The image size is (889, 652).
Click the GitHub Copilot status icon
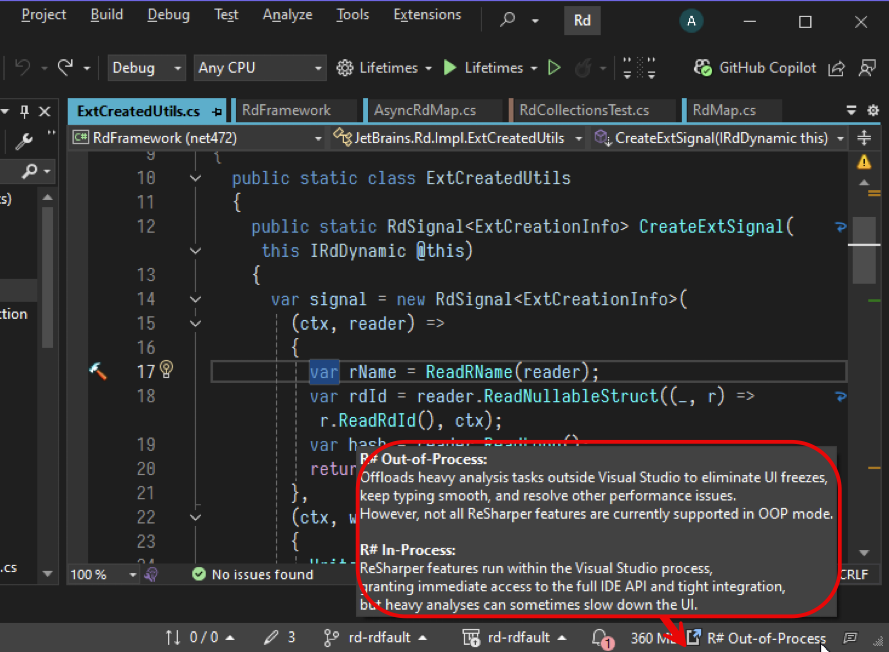(x=702, y=67)
